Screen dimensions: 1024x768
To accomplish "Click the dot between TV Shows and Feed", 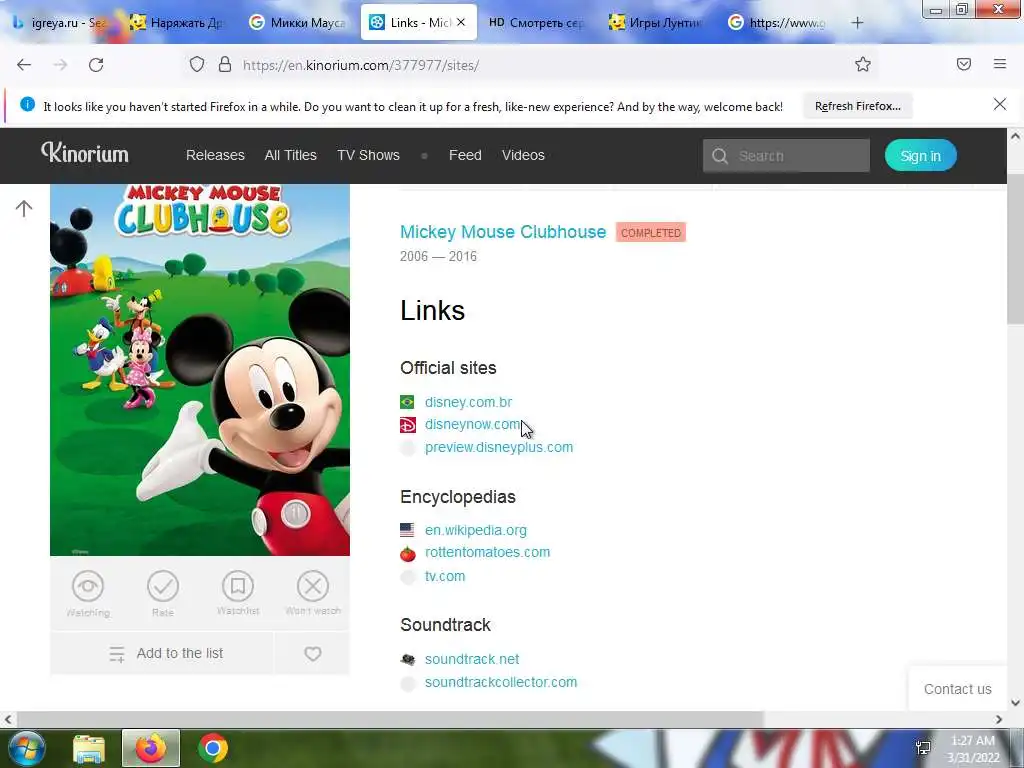I will click(424, 156).
